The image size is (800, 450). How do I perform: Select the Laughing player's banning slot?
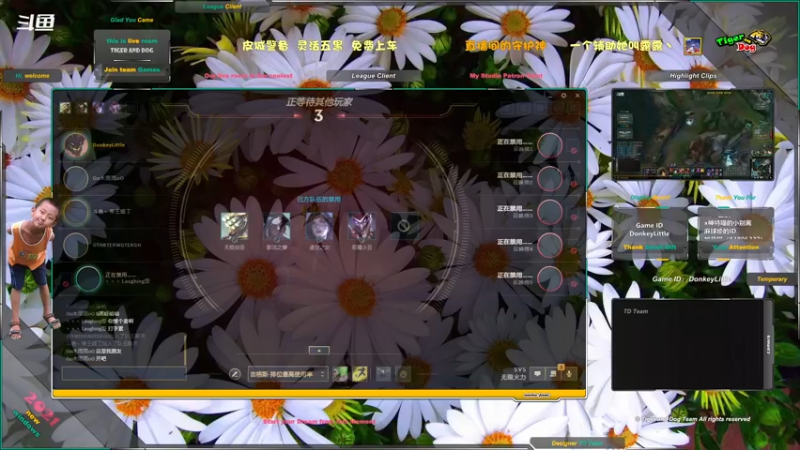[88, 279]
